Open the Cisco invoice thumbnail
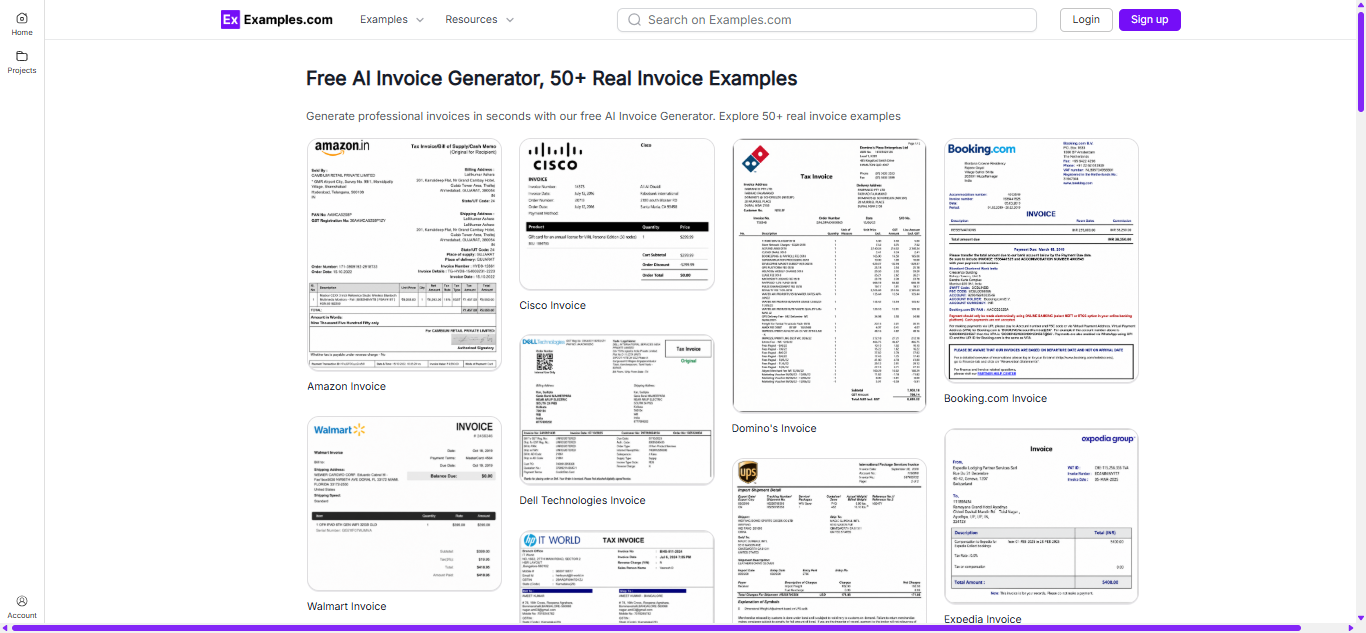This screenshot has width=1366, height=633. click(617, 214)
